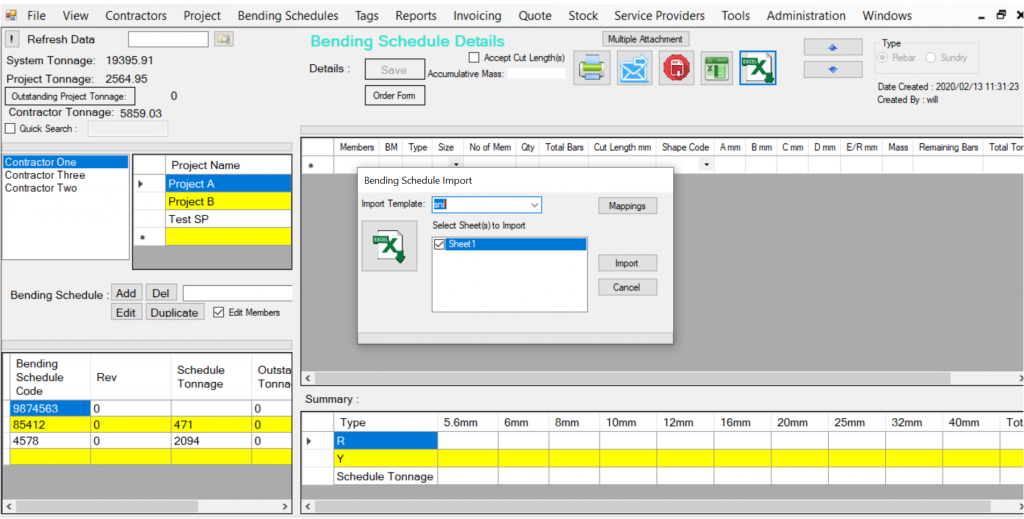Click the printer icon in the toolbar
Screen dimensions: 1024x519
point(591,69)
